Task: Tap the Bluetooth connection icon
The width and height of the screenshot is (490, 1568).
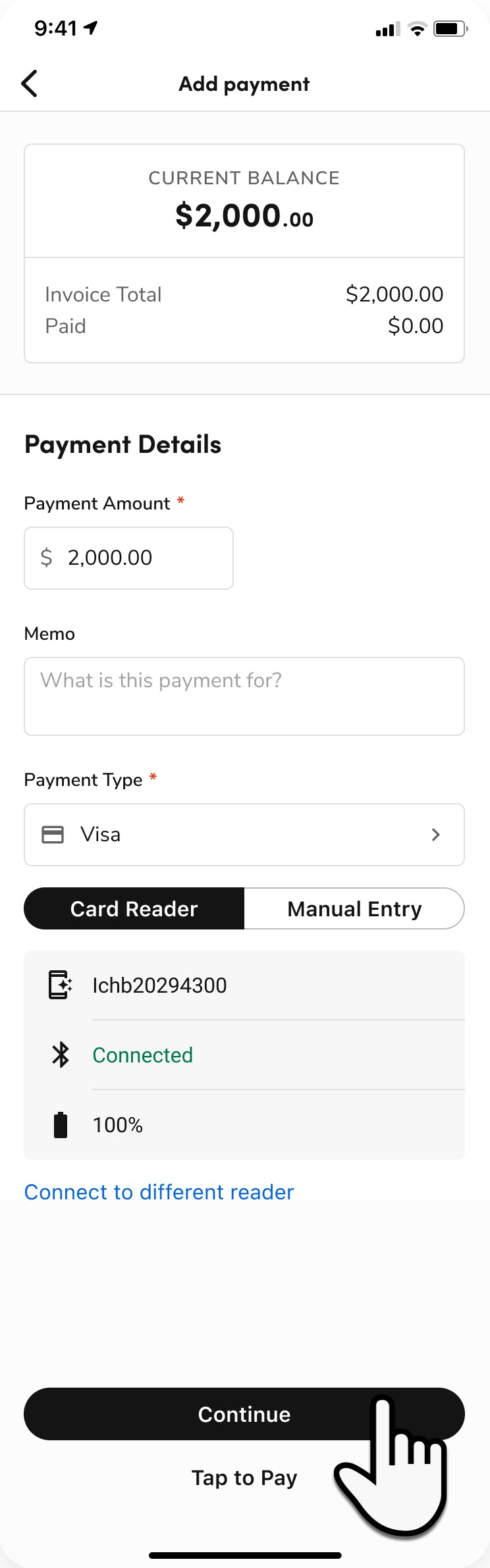Action: [x=60, y=1055]
